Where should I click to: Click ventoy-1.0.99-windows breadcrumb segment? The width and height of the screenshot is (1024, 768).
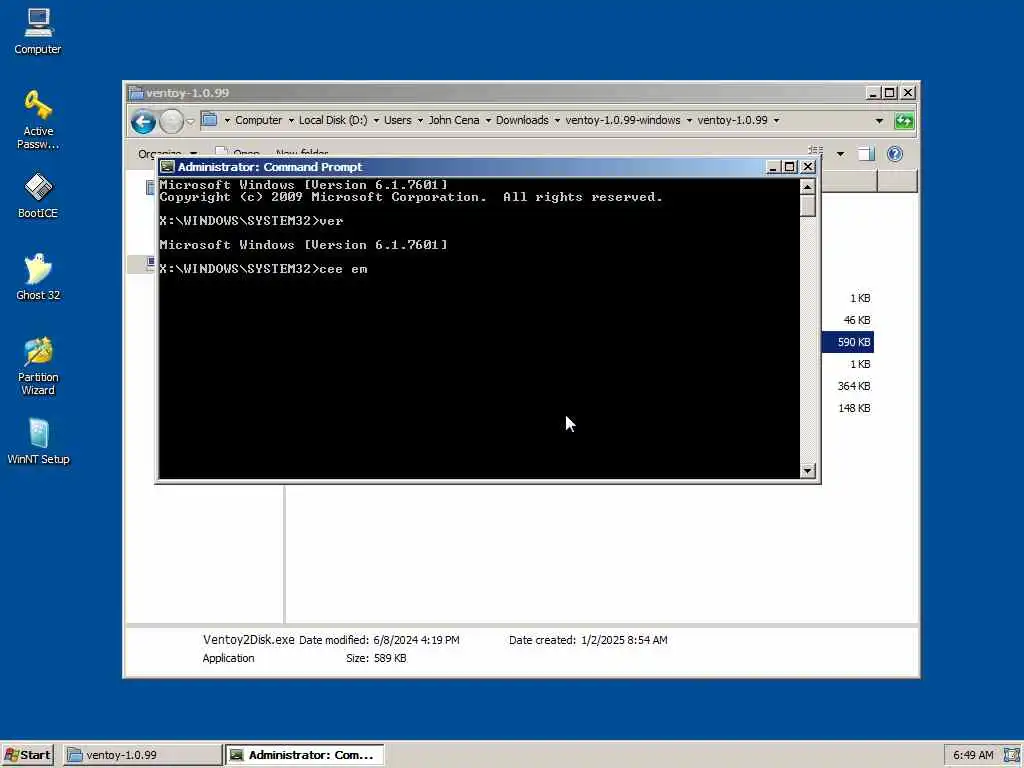[x=623, y=120]
